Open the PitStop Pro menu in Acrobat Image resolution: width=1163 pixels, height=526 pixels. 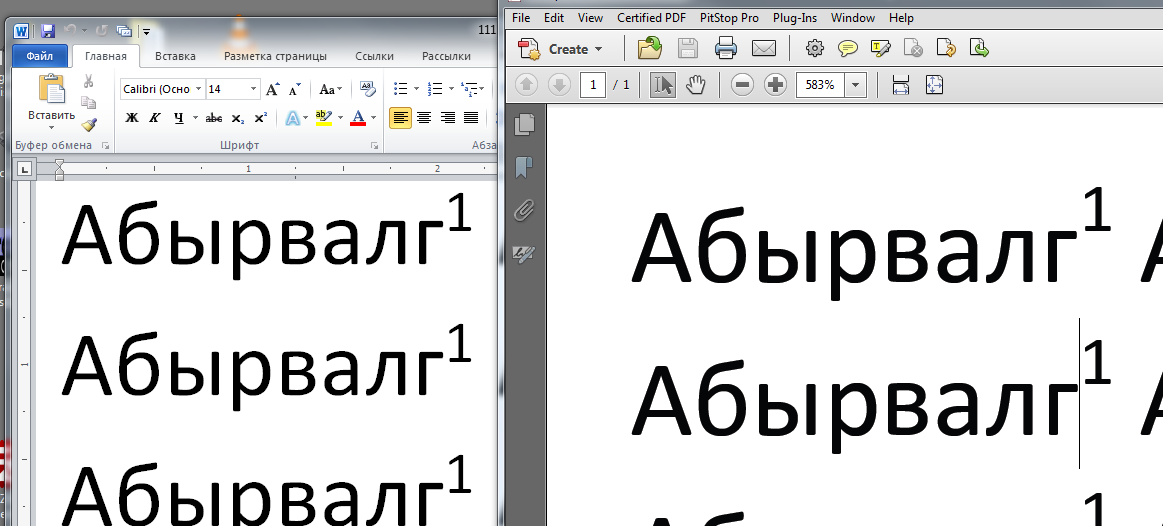click(x=729, y=18)
